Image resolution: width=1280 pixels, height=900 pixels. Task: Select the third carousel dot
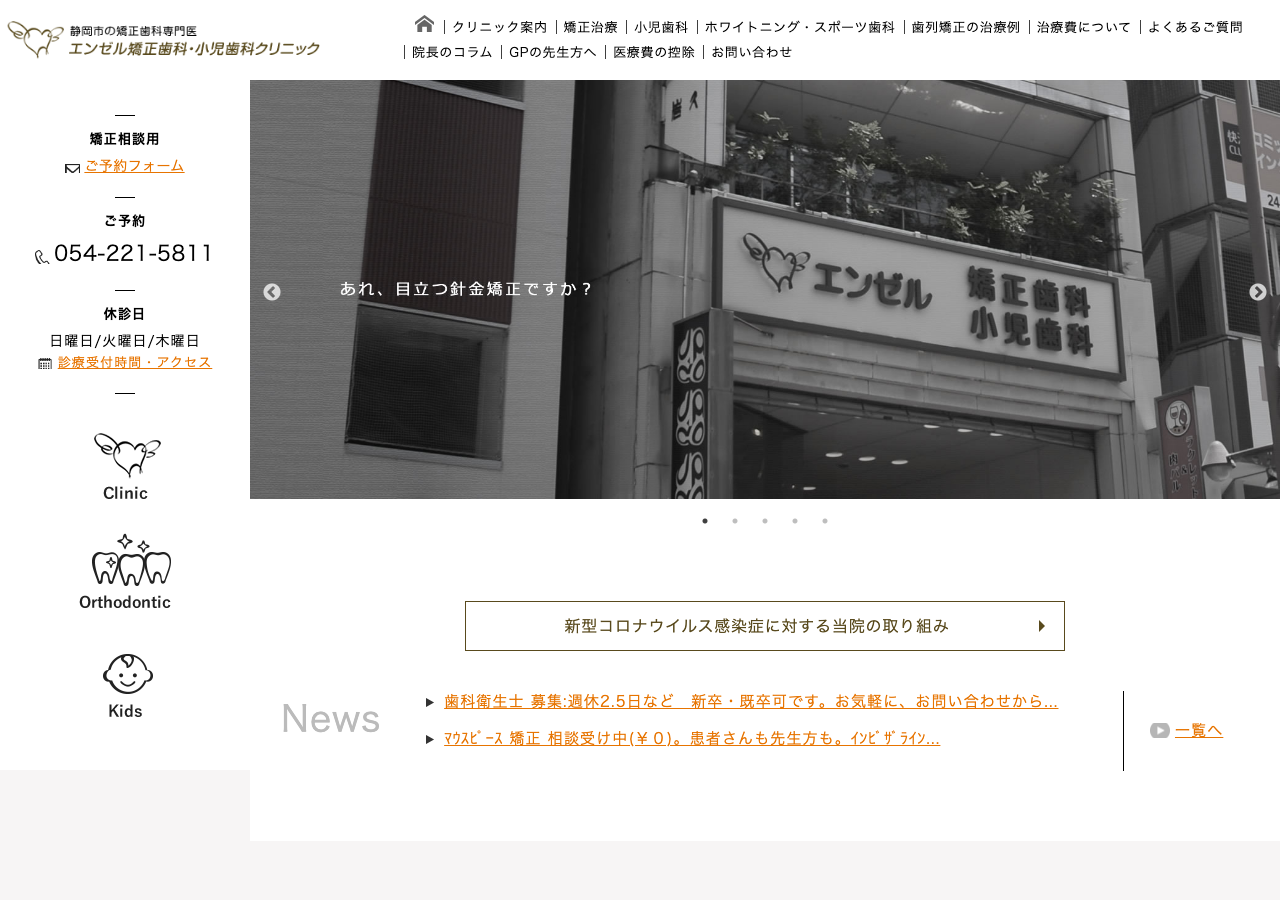[765, 521]
